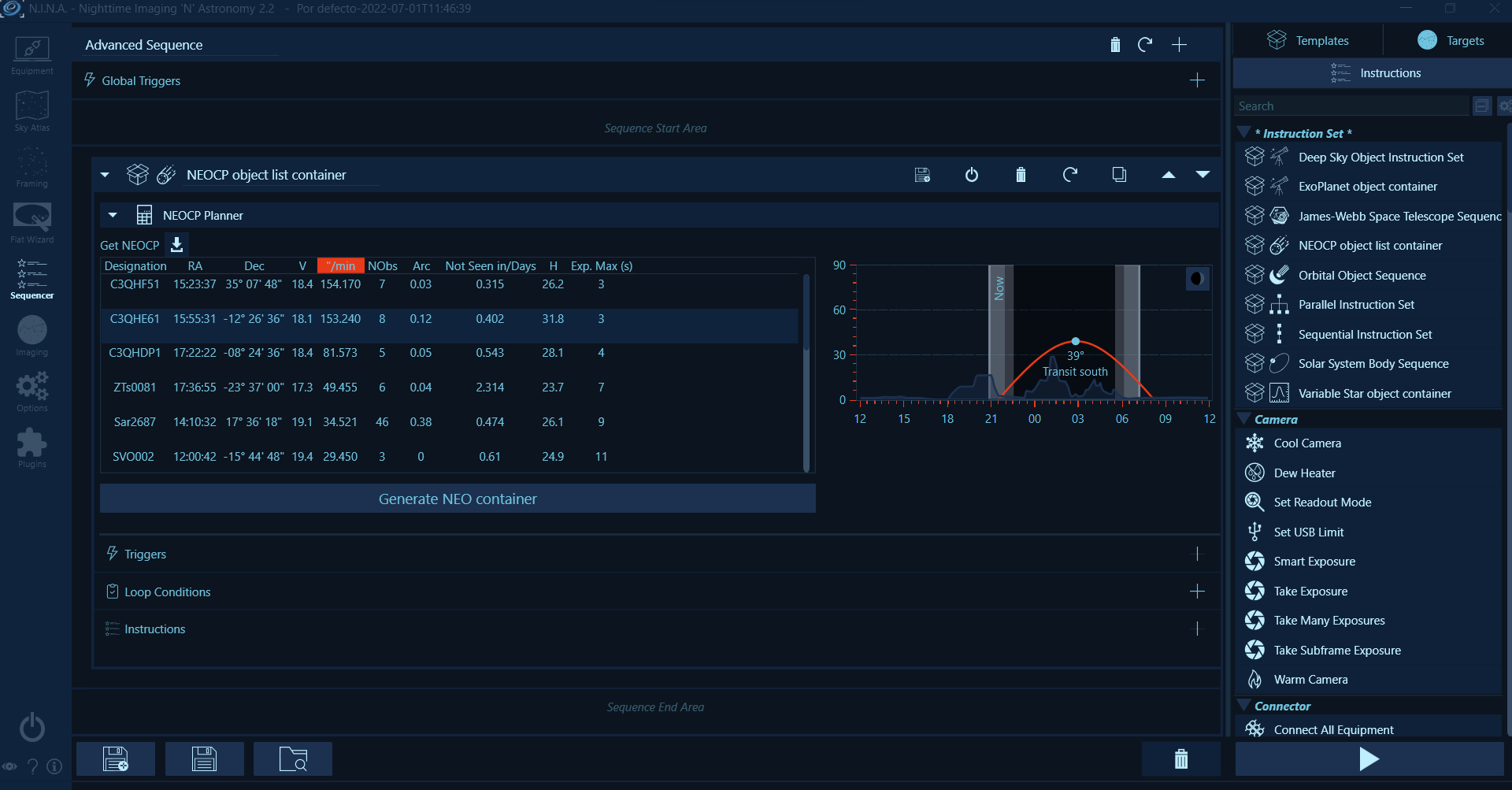Delete the NEOCP object list container
The height and width of the screenshot is (790, 1512).
tap(1021, 175)
